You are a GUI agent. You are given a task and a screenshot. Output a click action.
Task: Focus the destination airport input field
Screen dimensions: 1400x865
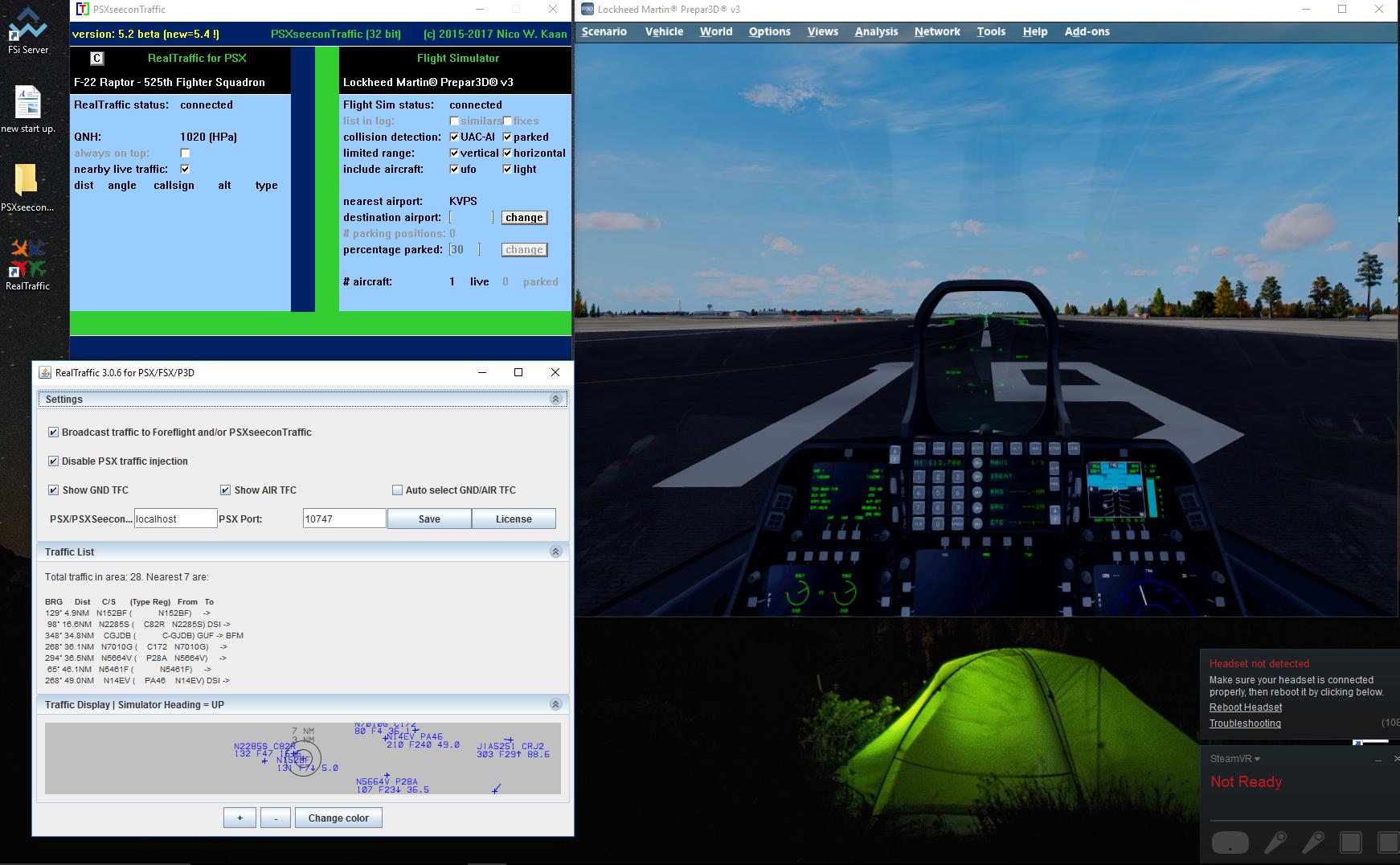tap(471, 218)
